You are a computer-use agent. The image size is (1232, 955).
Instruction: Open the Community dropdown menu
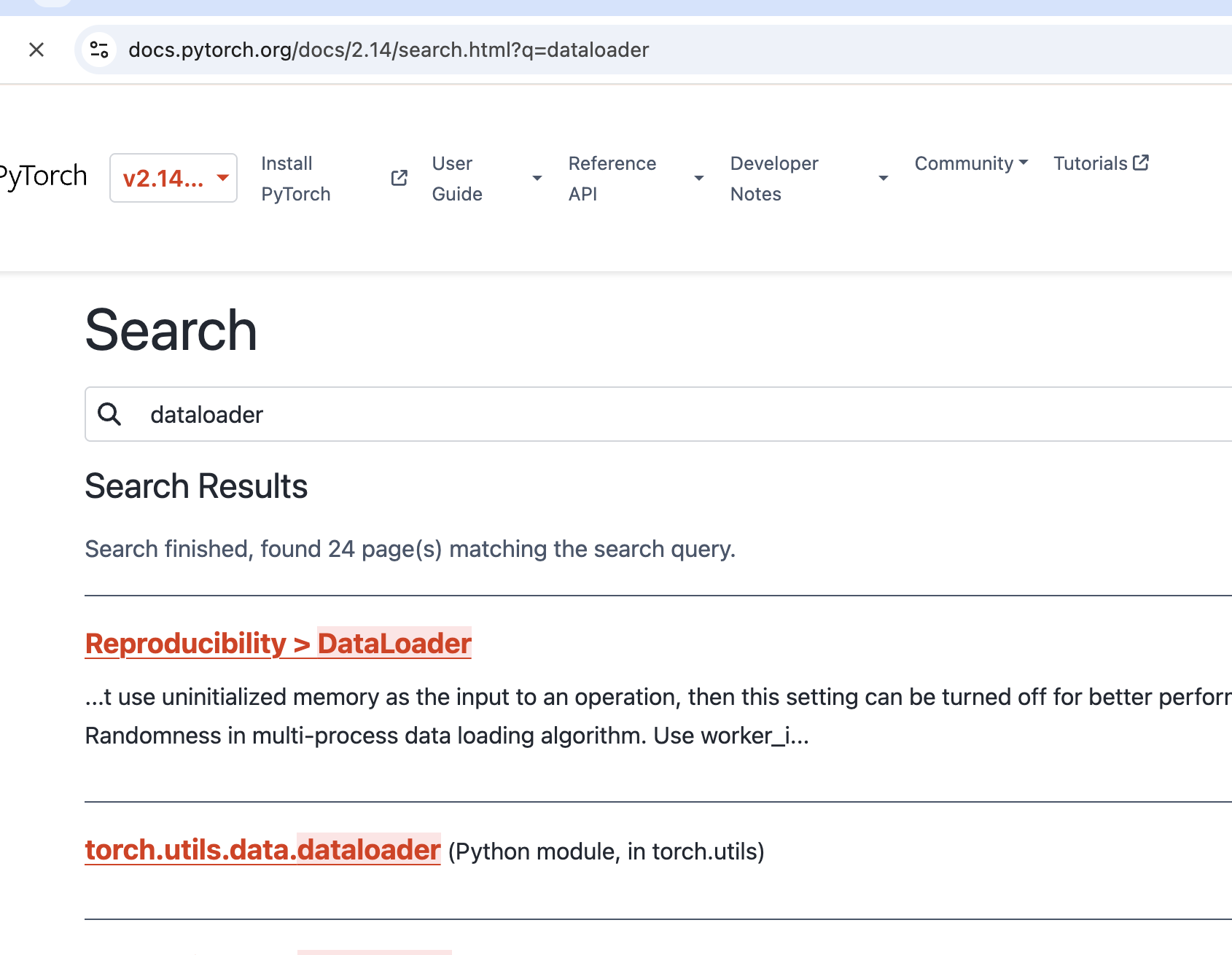[971, 163]
